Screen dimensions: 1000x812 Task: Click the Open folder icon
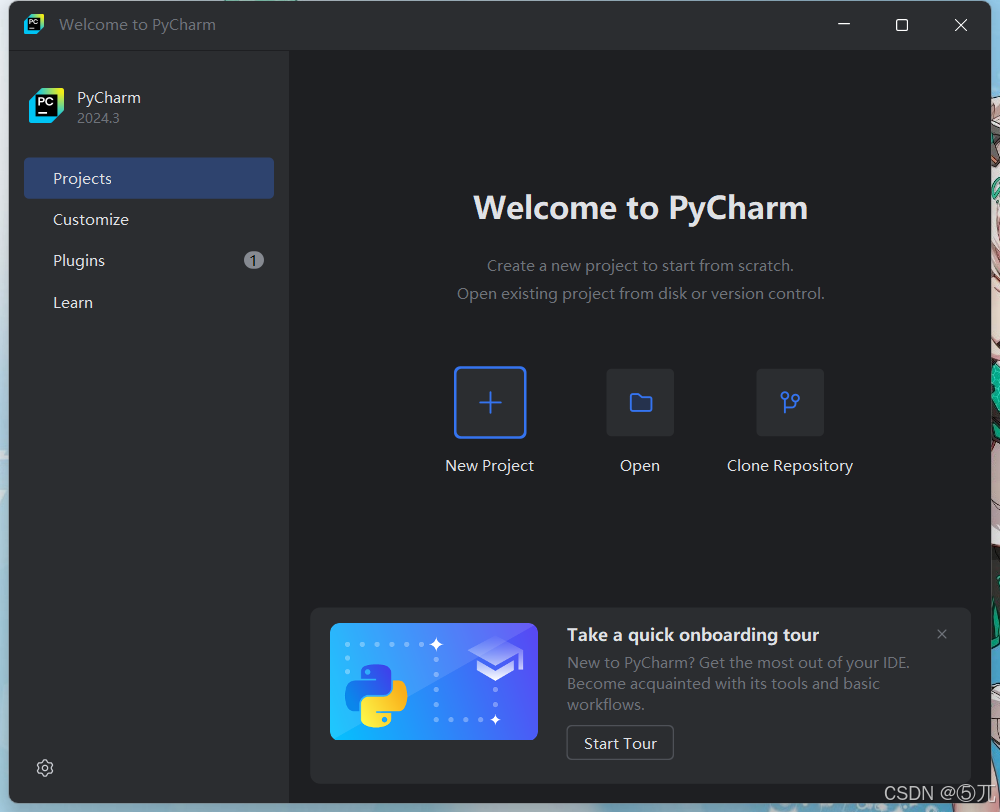(640, 402)
